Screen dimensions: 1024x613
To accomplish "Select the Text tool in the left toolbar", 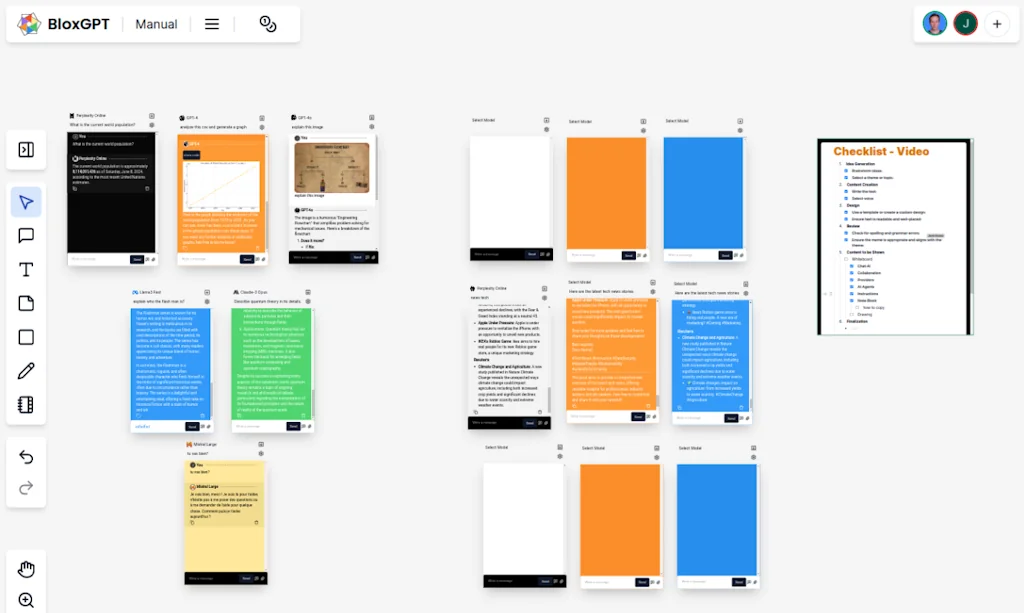I will 26,268.
